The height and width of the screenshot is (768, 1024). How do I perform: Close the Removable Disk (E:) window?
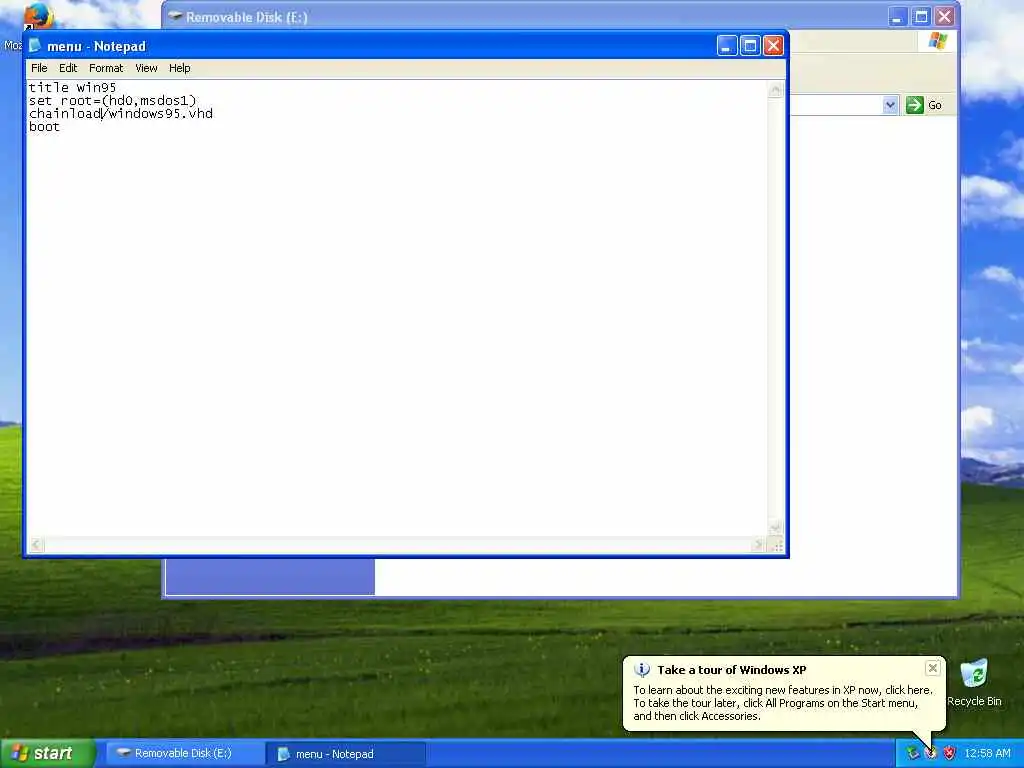[x=944, y=17]
